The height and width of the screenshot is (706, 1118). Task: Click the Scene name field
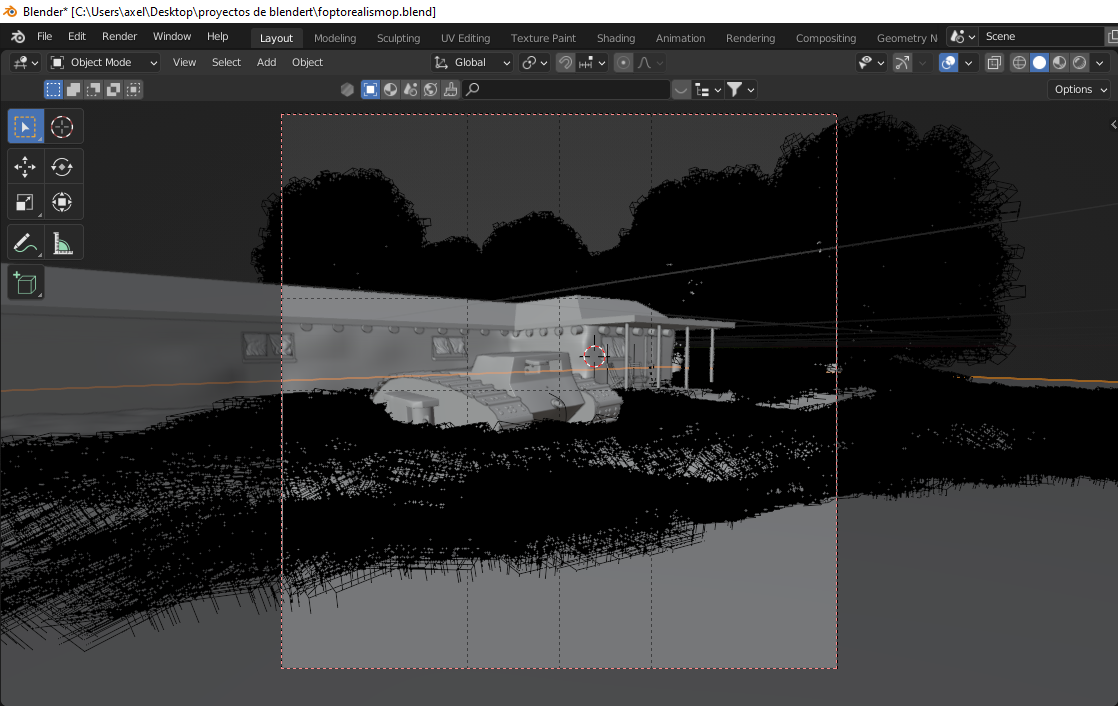[x=1042, y=36]
